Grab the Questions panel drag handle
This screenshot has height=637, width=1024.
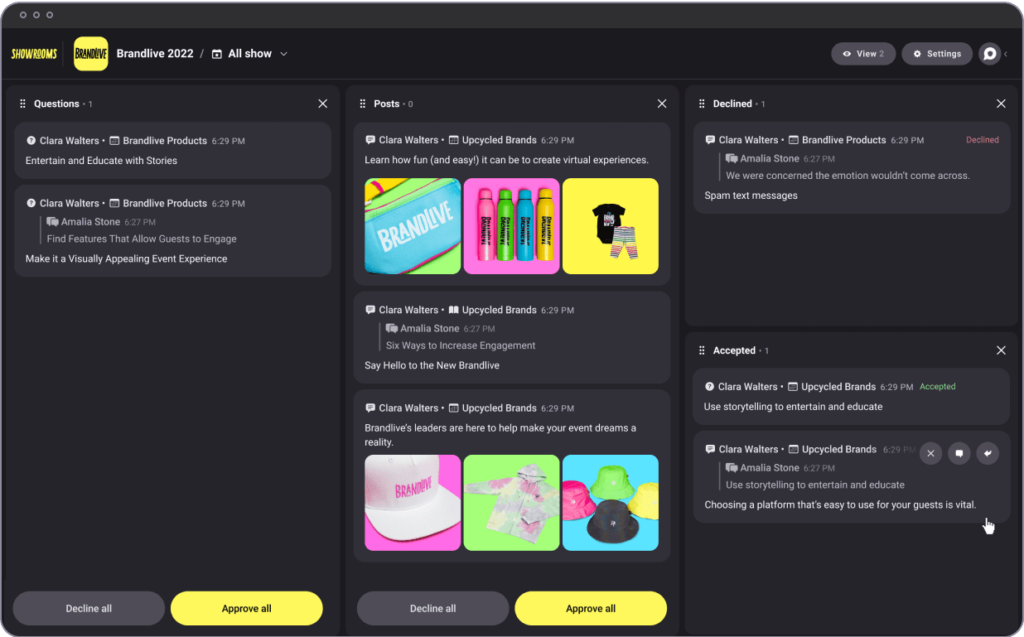(x=23, y=104)
